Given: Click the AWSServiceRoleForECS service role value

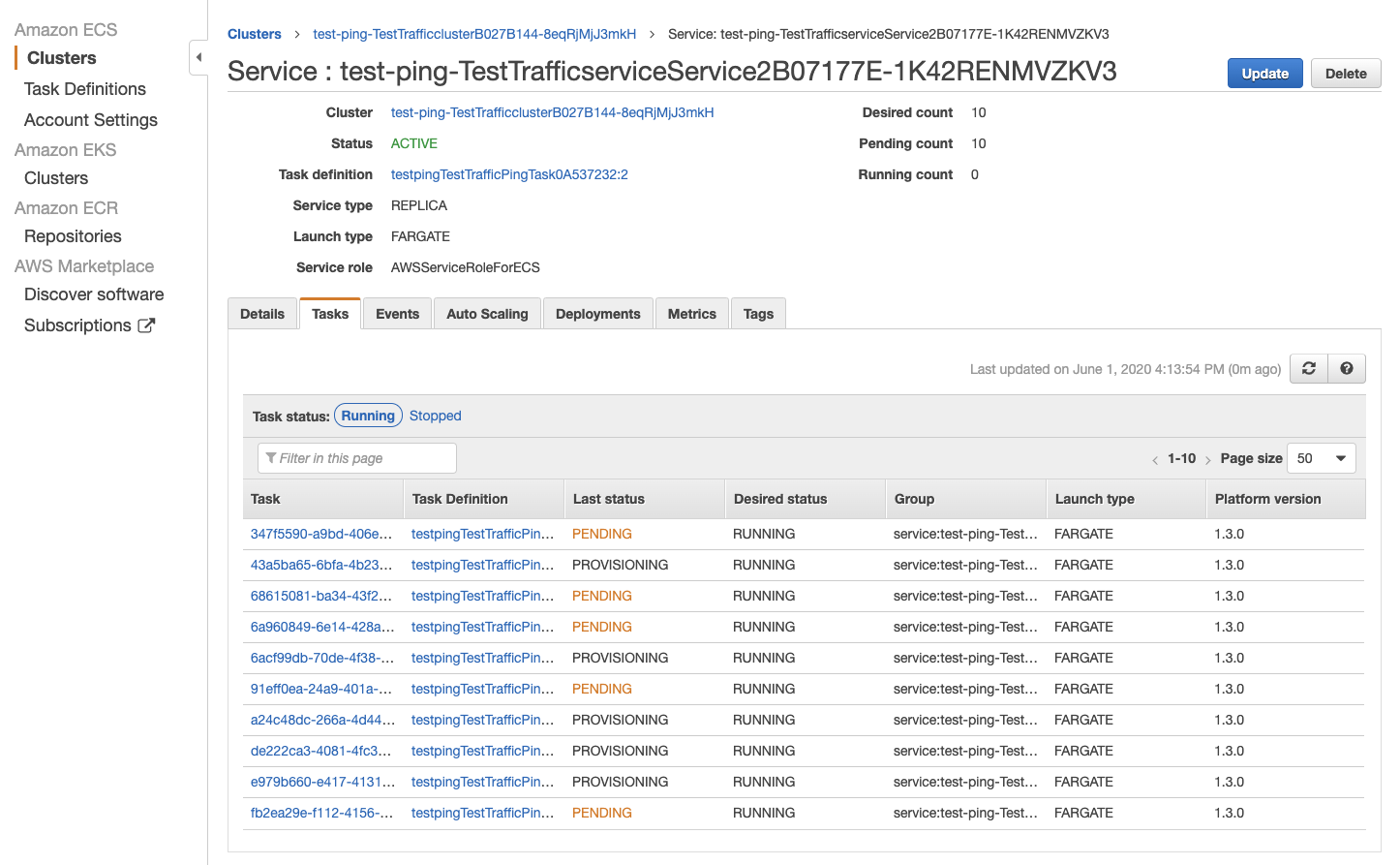Looking at the screenshot, I should pos(466,267).
